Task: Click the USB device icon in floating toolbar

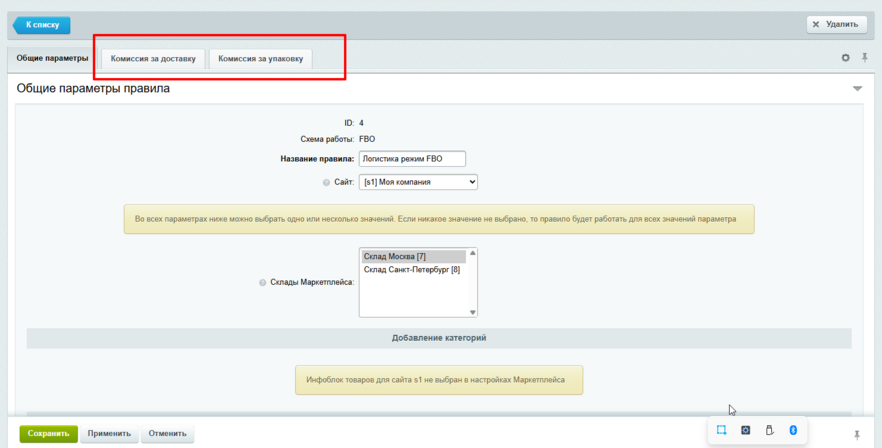Action: (x=769, y=430)
